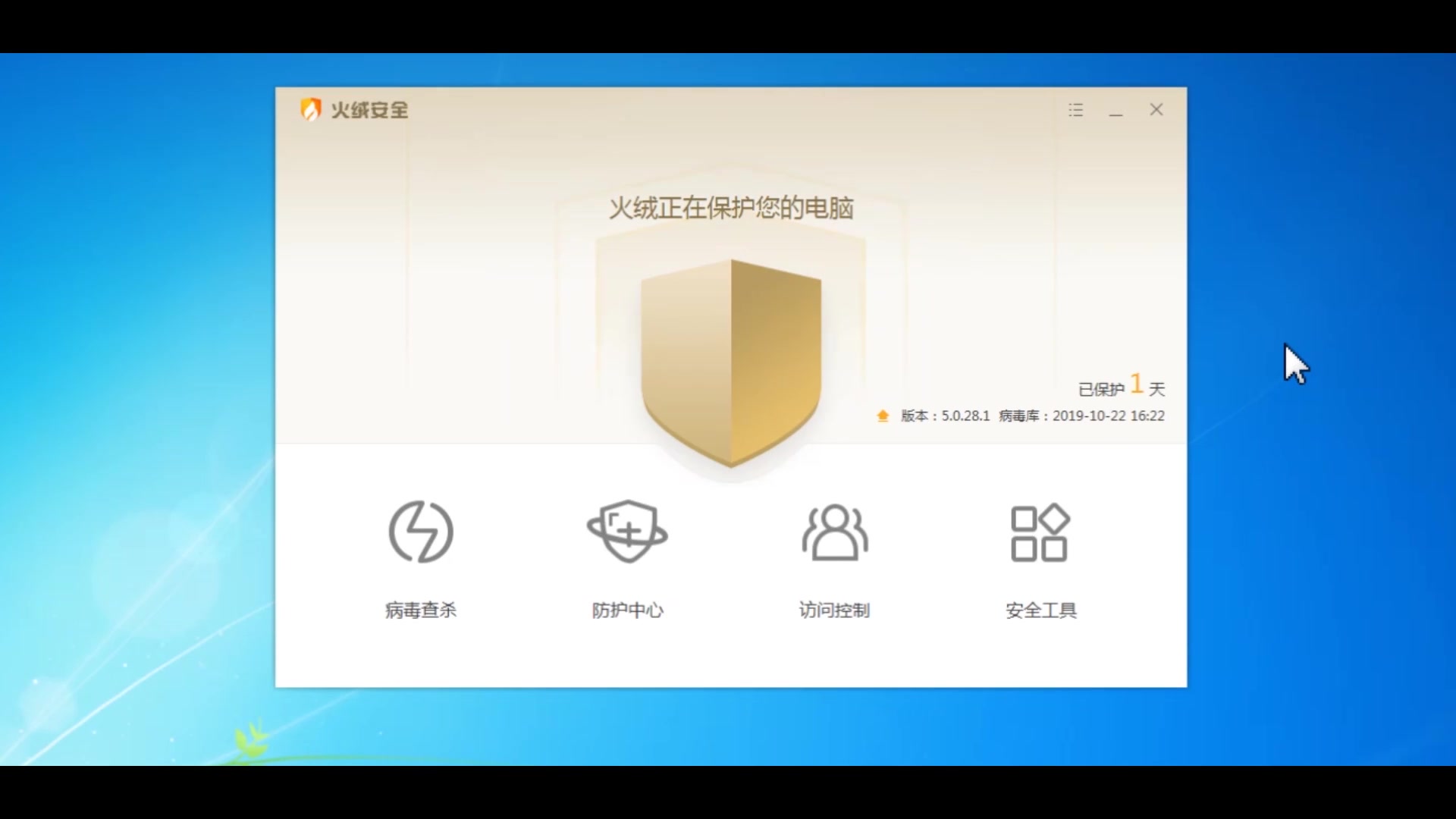Viewport: 1456px width, 819px height.
Task: Open the main menu list icon
Action: (1075, 111)
